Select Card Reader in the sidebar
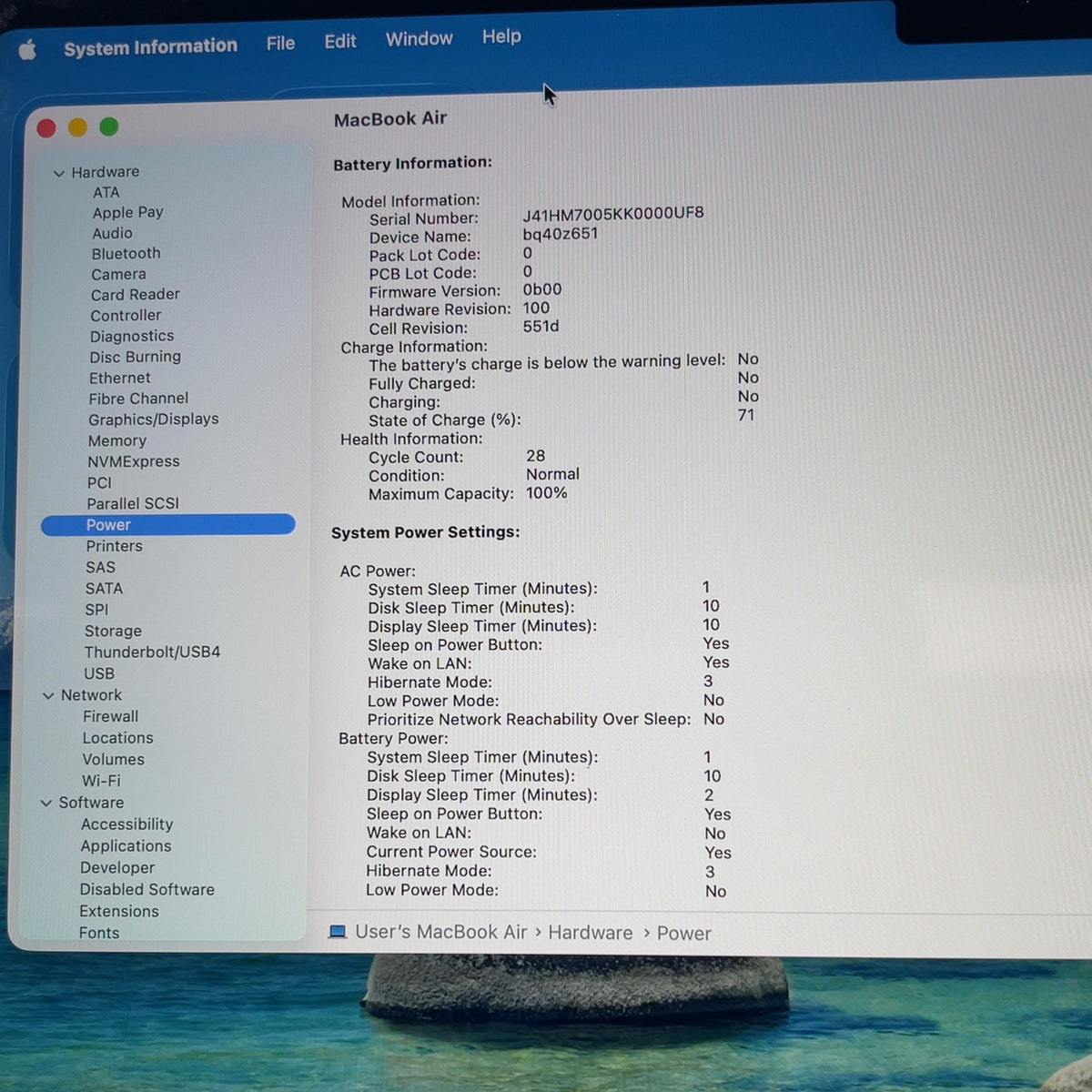Image resolution: width=1092 pixels, height=1092 pixels. (x=135, y=295)
